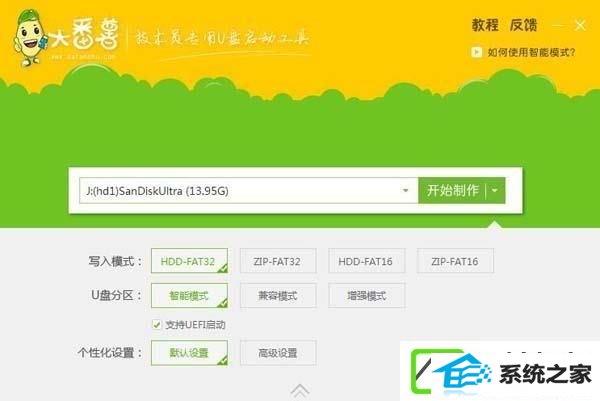Expand the USB drive selection dropdown arrow
600x401 pixels.
405,190
